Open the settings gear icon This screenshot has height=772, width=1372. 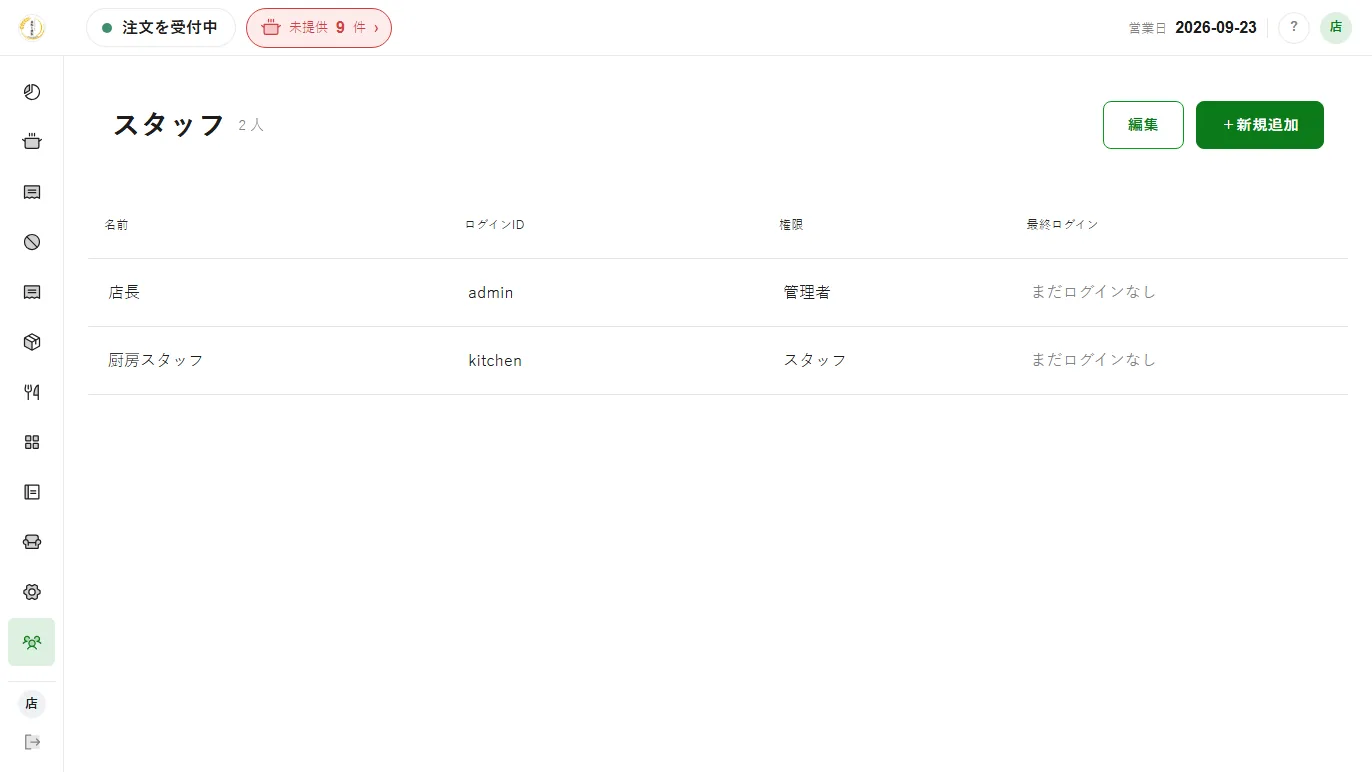pos(32,592)
